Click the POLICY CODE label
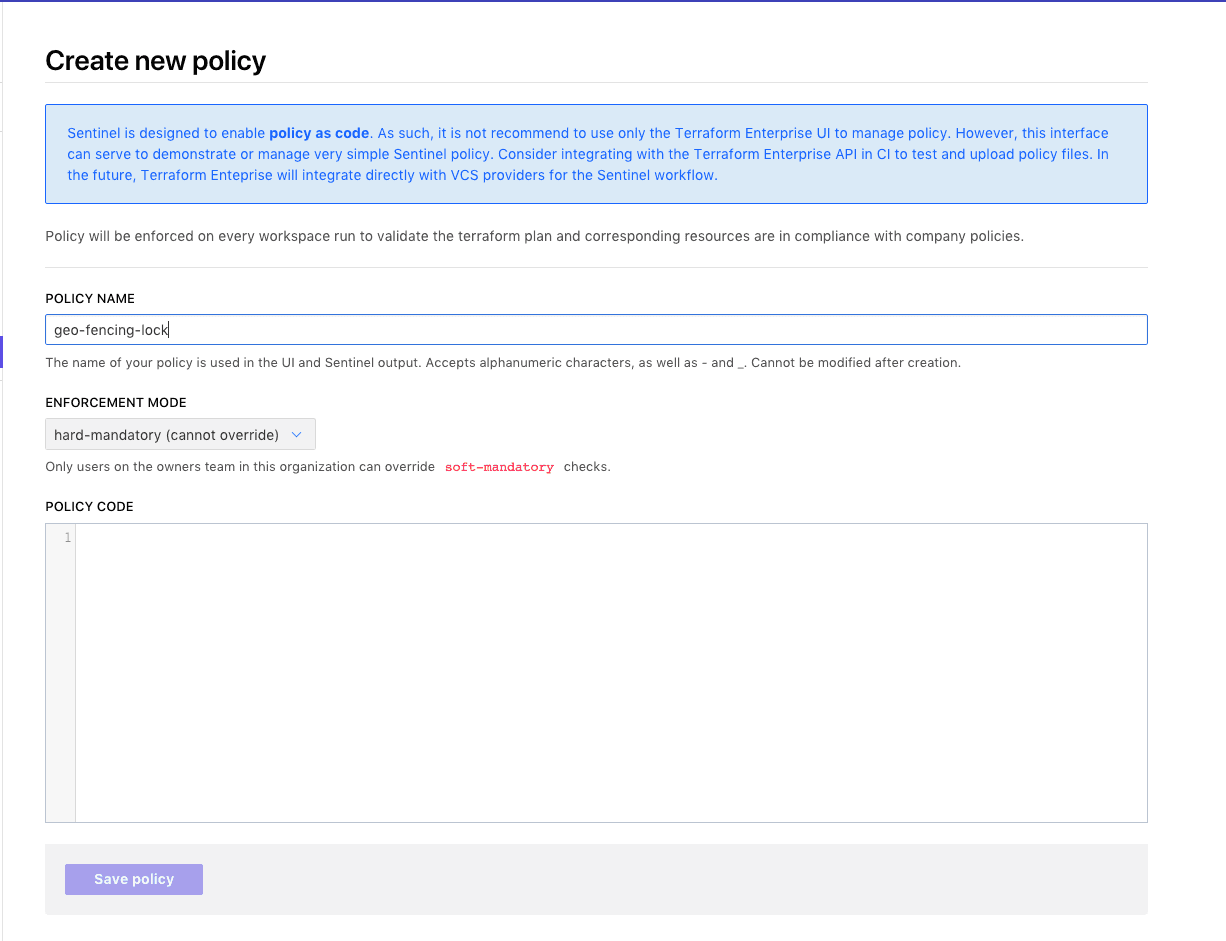This screenshot has width=1226, height=941. tap(89, 507)
